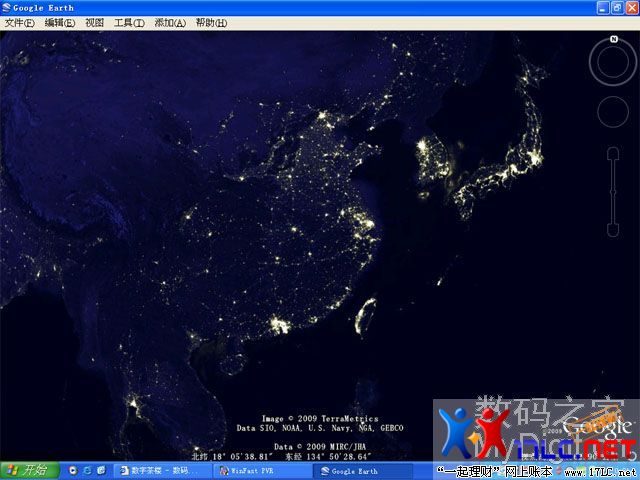Click Google Earth title bar icon
Image resolution: width=640 pixels, height=480 pixels.
click(x=7, y=7)
